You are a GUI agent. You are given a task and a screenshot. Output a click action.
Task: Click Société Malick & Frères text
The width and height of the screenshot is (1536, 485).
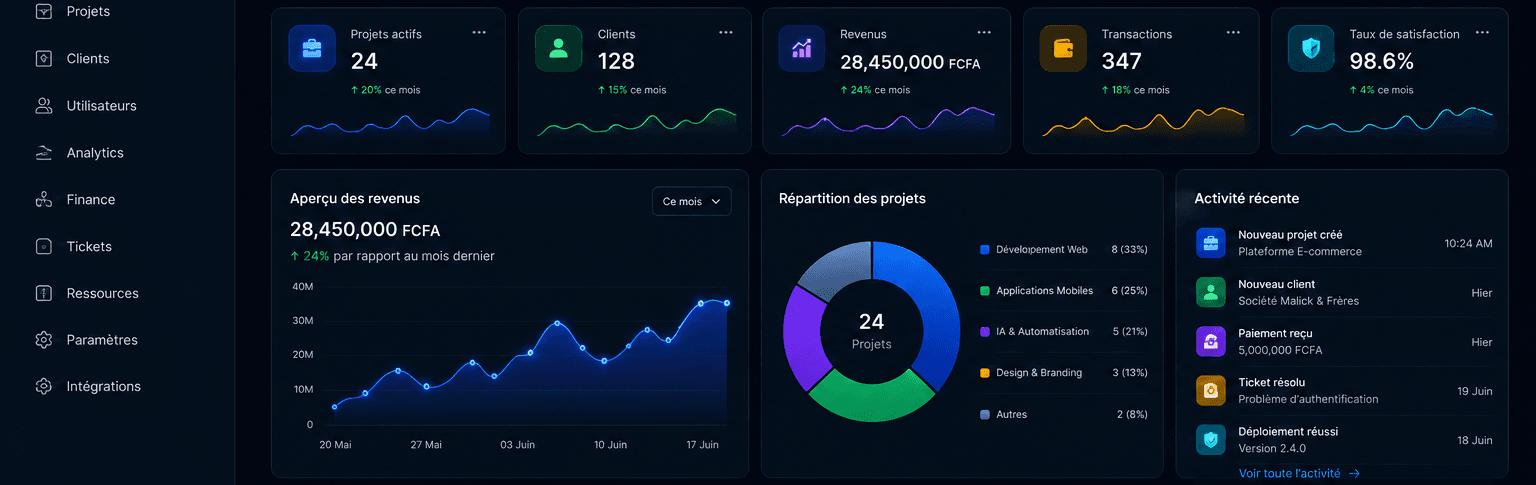point(1298,300)
